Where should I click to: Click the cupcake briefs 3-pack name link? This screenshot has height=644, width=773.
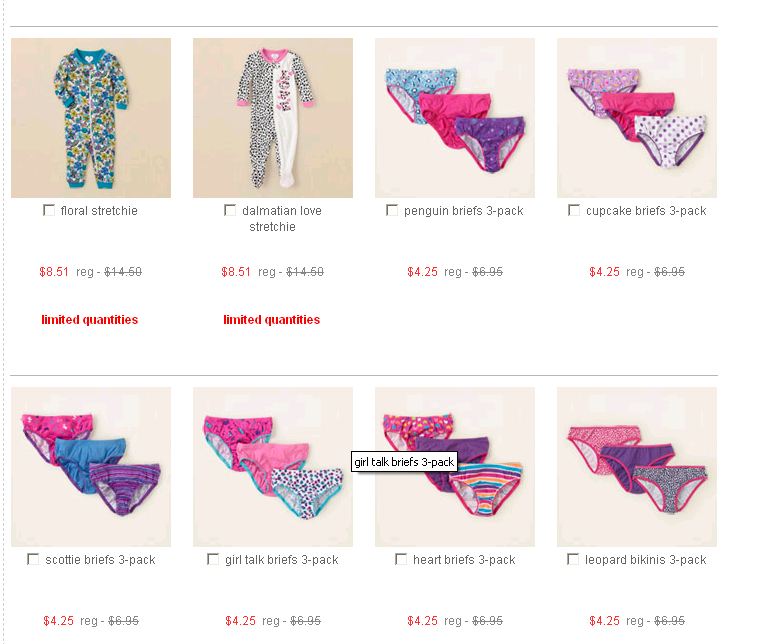pyautogui.click(x=646, y=211)
